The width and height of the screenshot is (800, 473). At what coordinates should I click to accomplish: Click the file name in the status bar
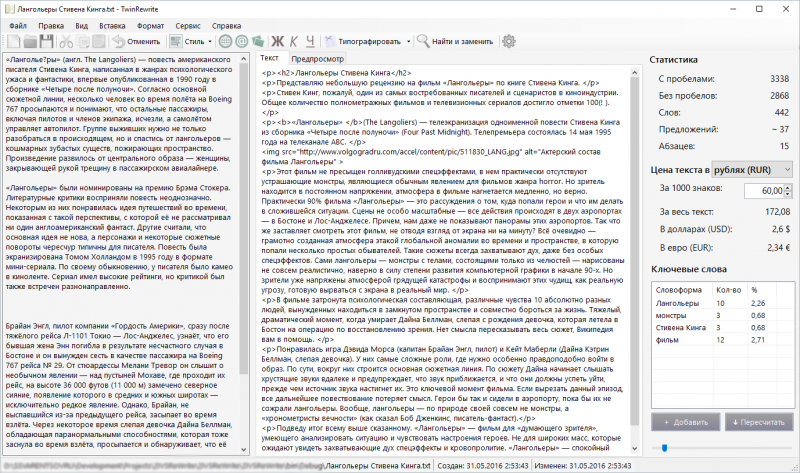pyautogui.click(x=379, y=466)
